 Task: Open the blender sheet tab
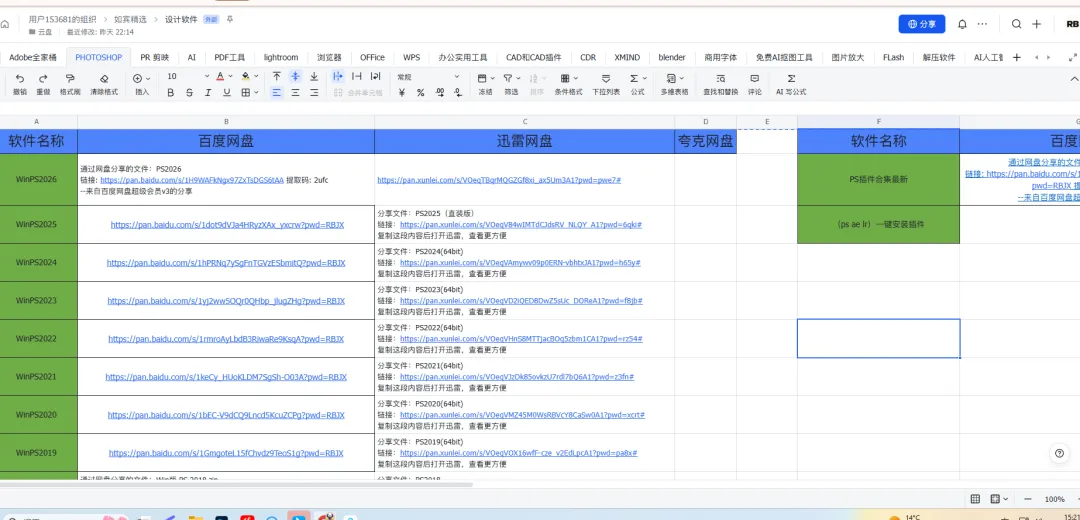(x=672, y=58)
